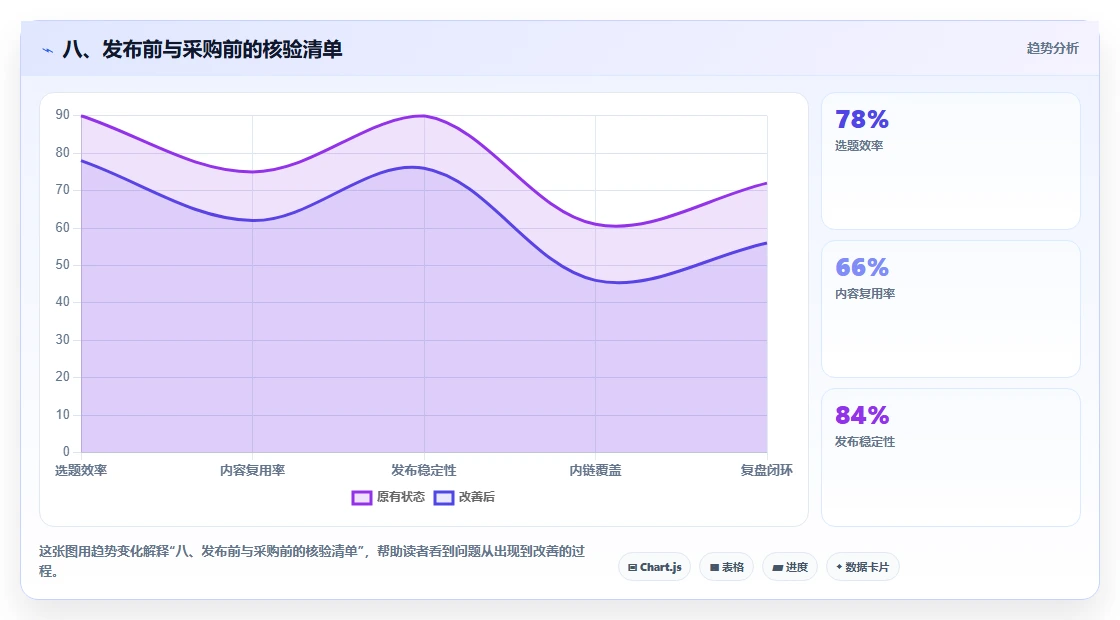Click the 内容复用率 x-axis label
This screenshot has width=1120, height=620.
(x=252, y=470)
